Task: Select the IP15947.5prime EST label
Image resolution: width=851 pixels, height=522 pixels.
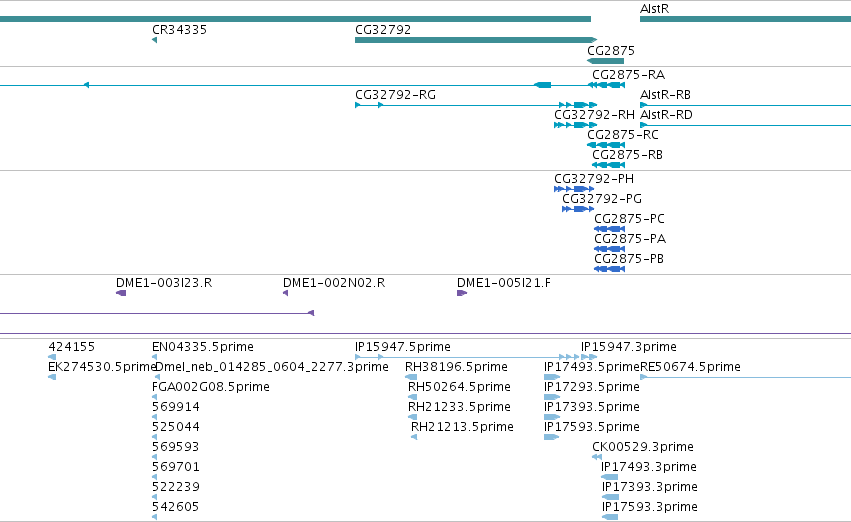Action: coord(403,347)
